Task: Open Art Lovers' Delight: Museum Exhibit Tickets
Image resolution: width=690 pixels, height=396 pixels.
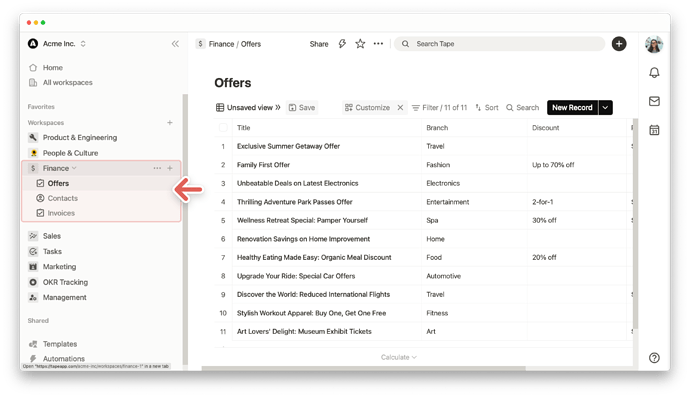Action: tap(304, 332)
